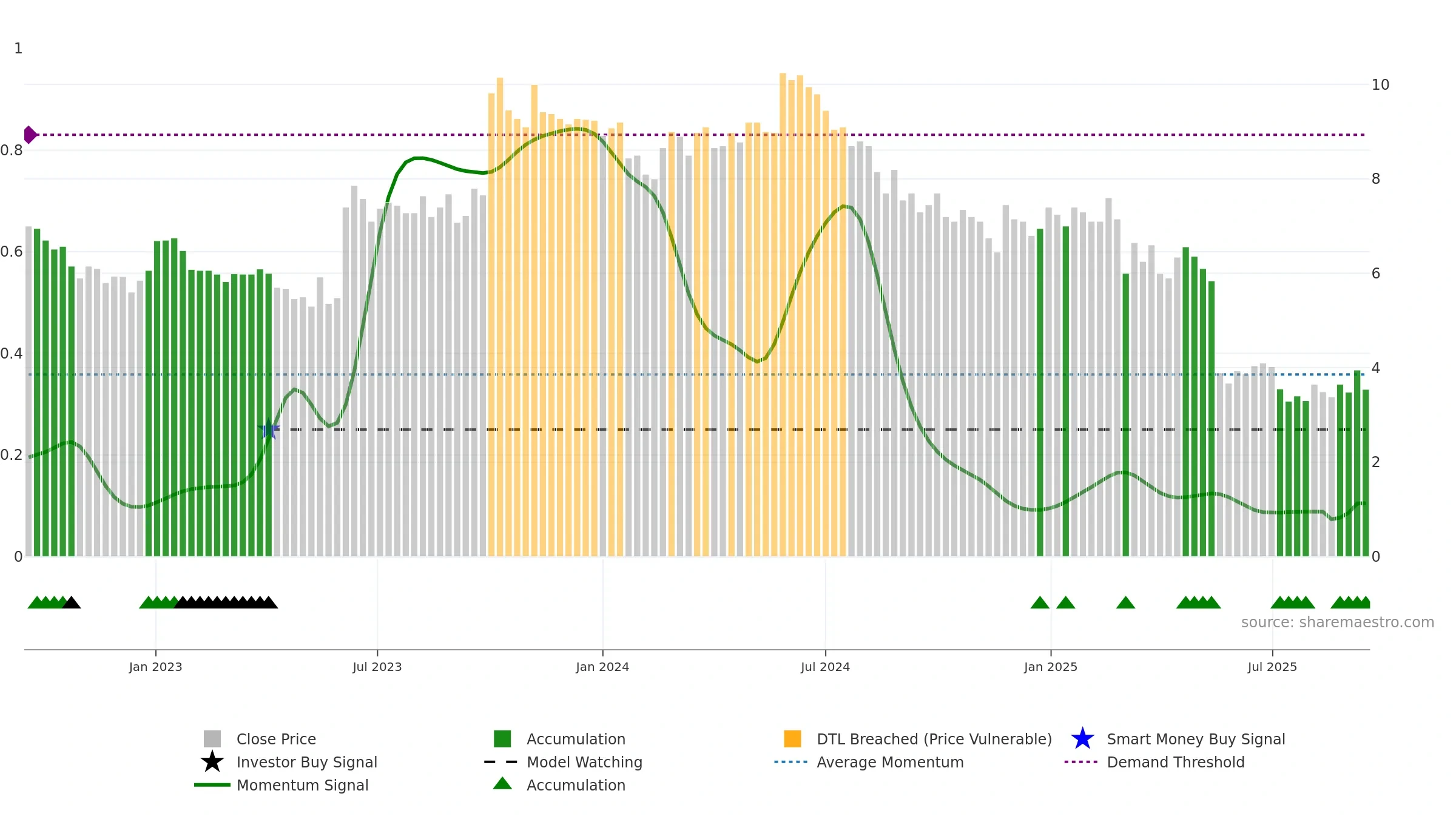Image resolution: width=1456 pixels, height=819 pixels.
Task: Click the Jan 2024 axis label
Action: (602, 667)
